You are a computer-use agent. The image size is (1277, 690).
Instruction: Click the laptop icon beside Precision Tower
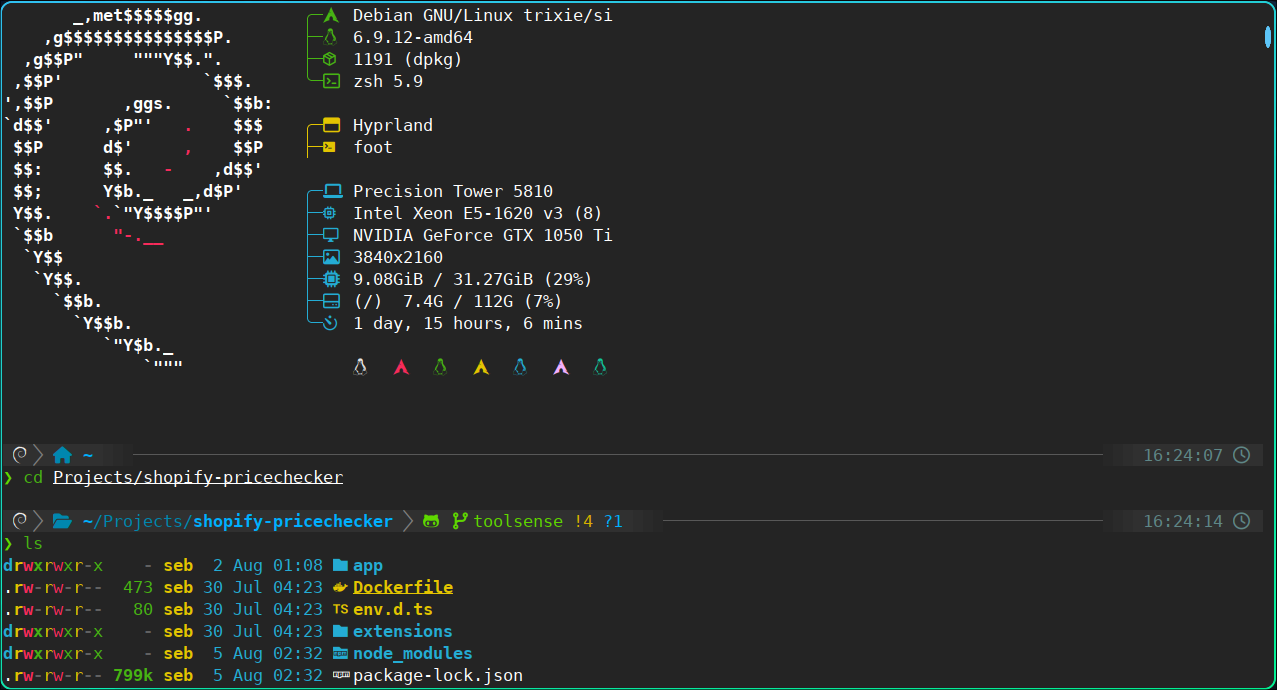coord(331,192)
